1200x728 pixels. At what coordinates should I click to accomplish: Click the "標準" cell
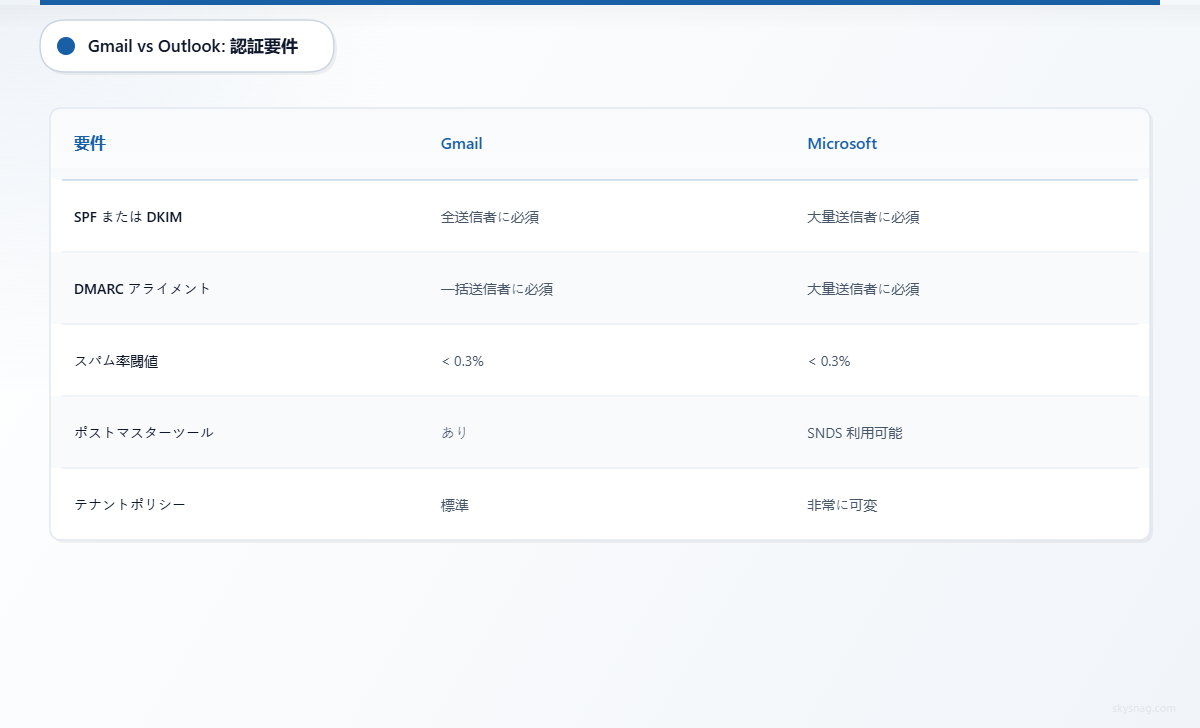pyautogui.click(x=455, y=505)
